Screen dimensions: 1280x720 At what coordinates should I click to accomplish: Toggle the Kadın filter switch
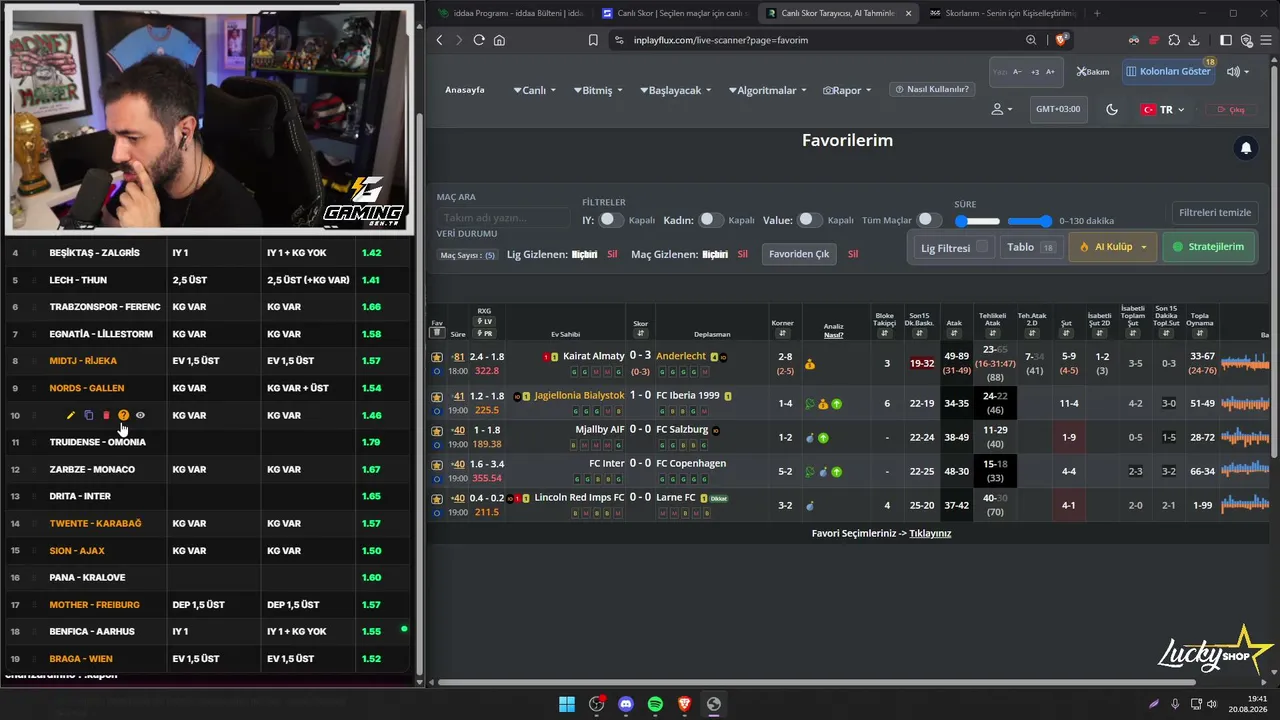click(710, 220)
